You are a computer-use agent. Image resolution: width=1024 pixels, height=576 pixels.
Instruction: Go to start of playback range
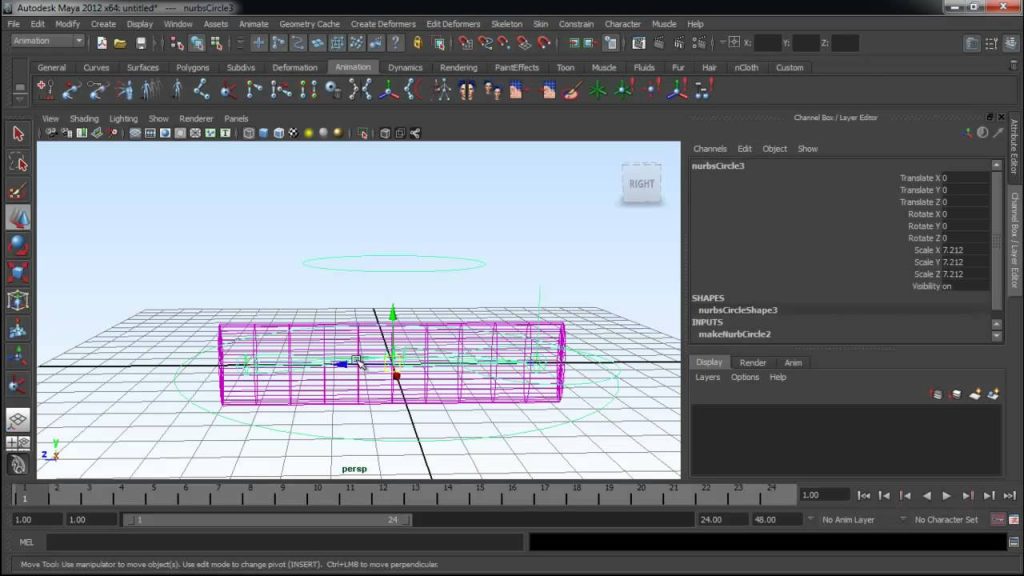pyautogui.click(x=863, y=496)
